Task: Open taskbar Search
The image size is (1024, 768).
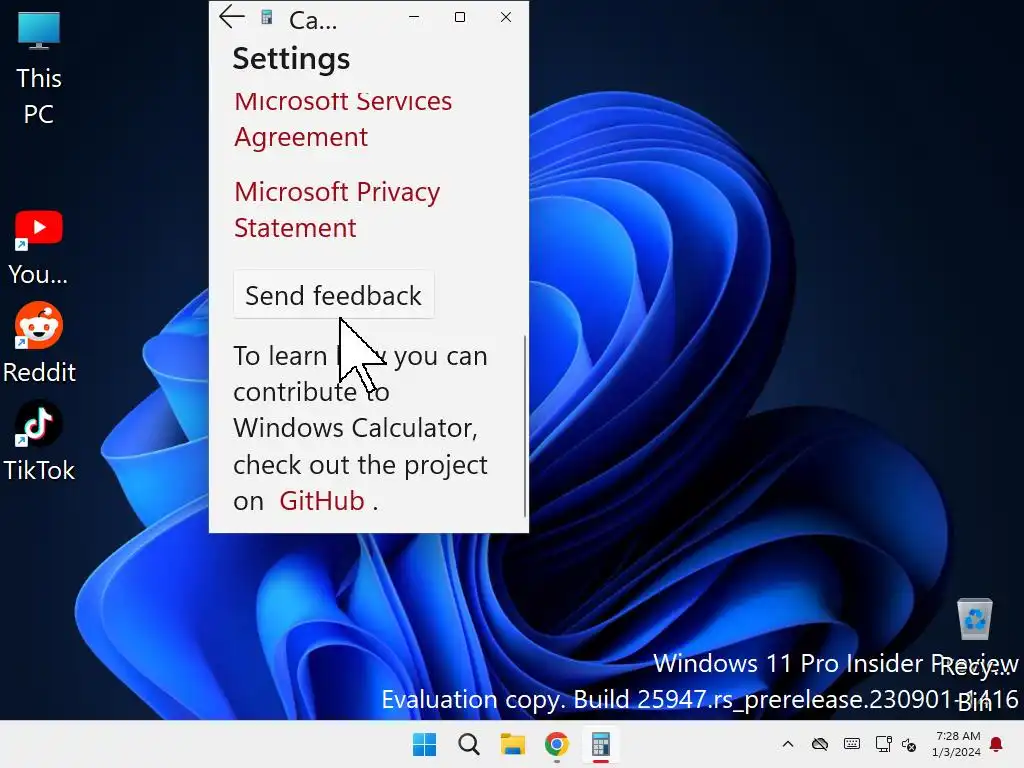Action: (x=468, y=744)
